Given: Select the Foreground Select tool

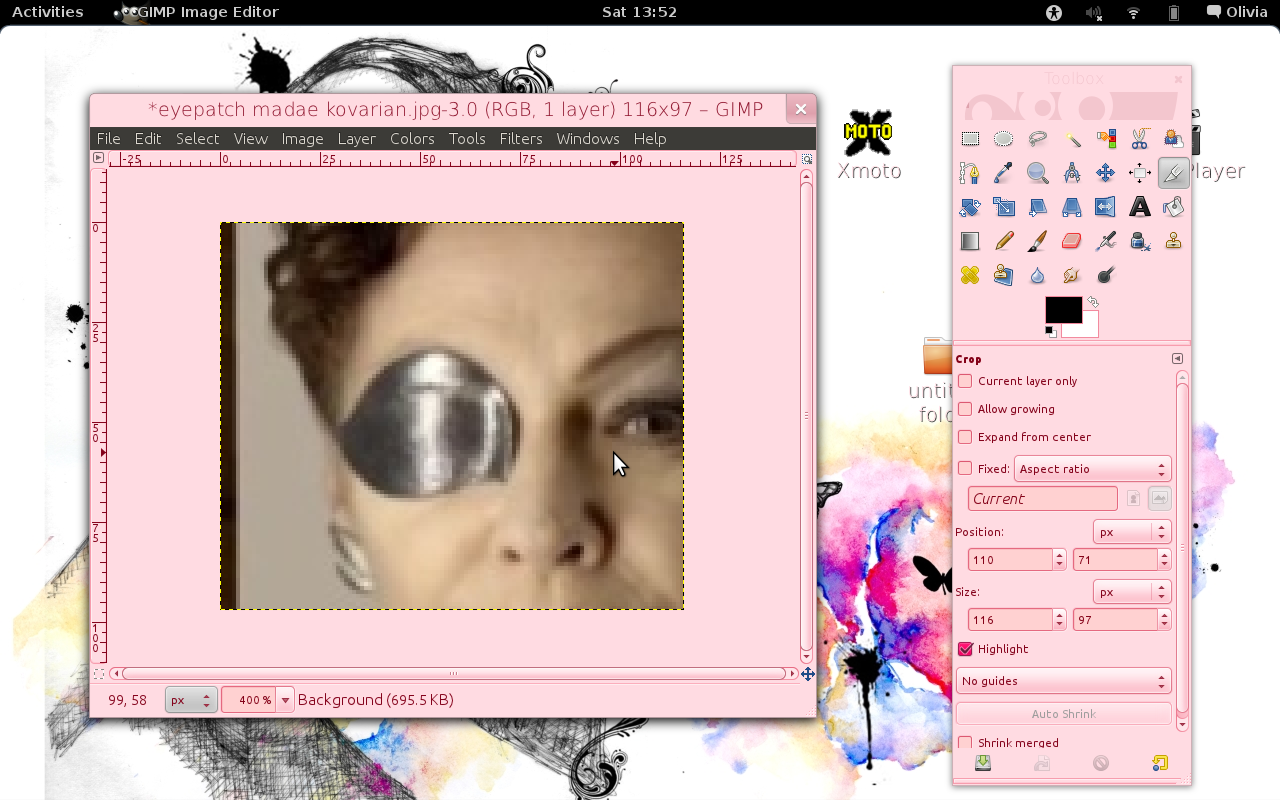Looking at the screenshot, I should (x=1174, y=139).
